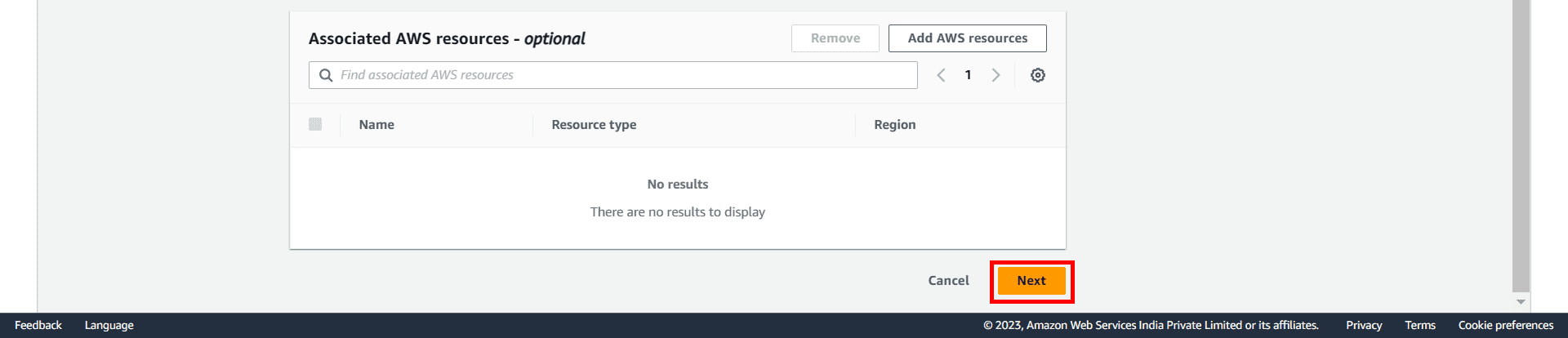Click Add AWS resources button

967,38
